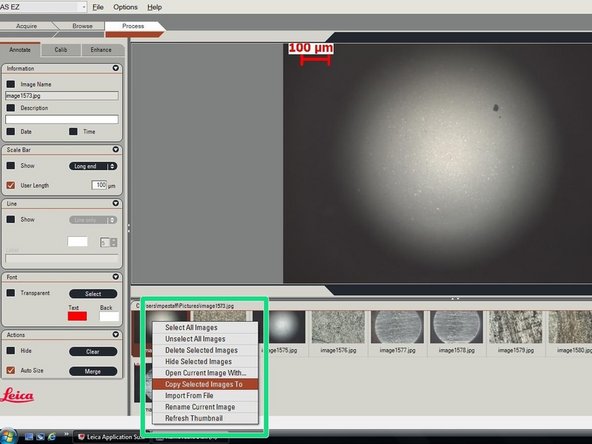
Task: Click the image name input field
Action: pos(62,96)
